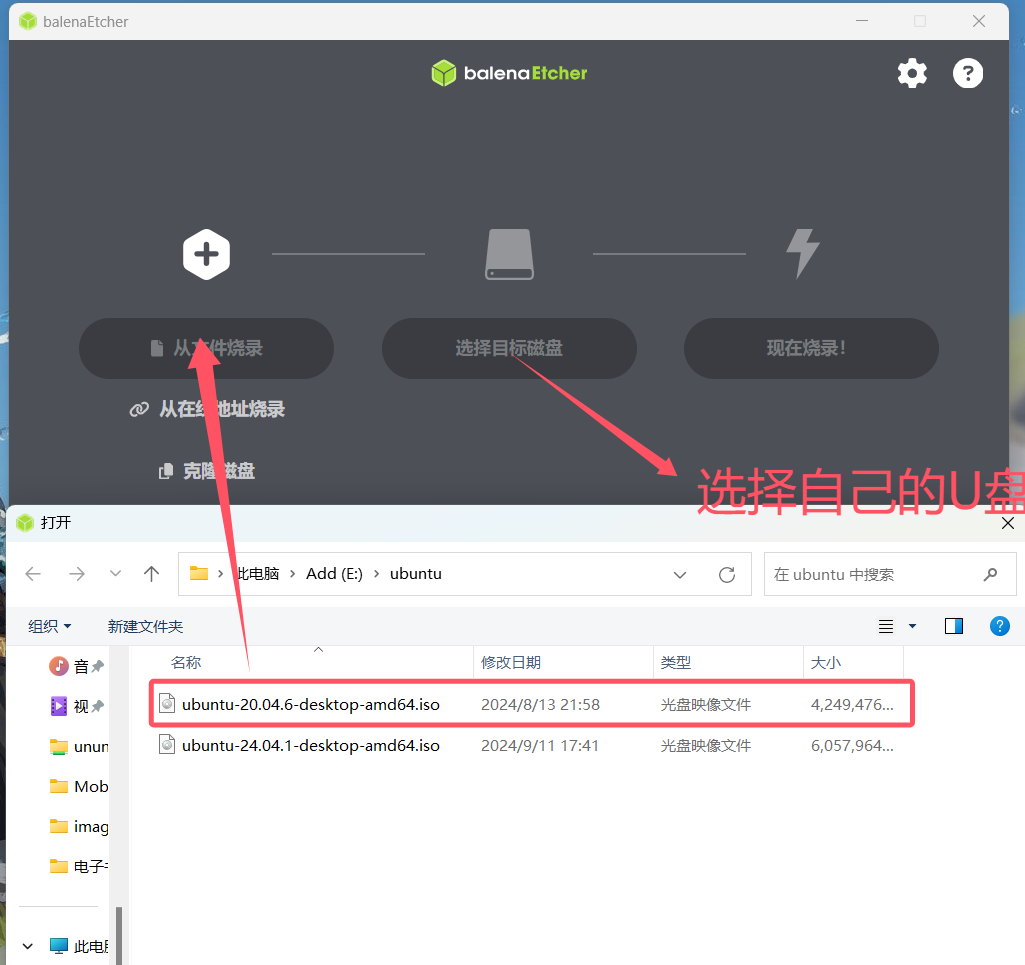Open the Mob folder in sidebar
Screen dimensions: 1025x965
[x=78, y=787]
